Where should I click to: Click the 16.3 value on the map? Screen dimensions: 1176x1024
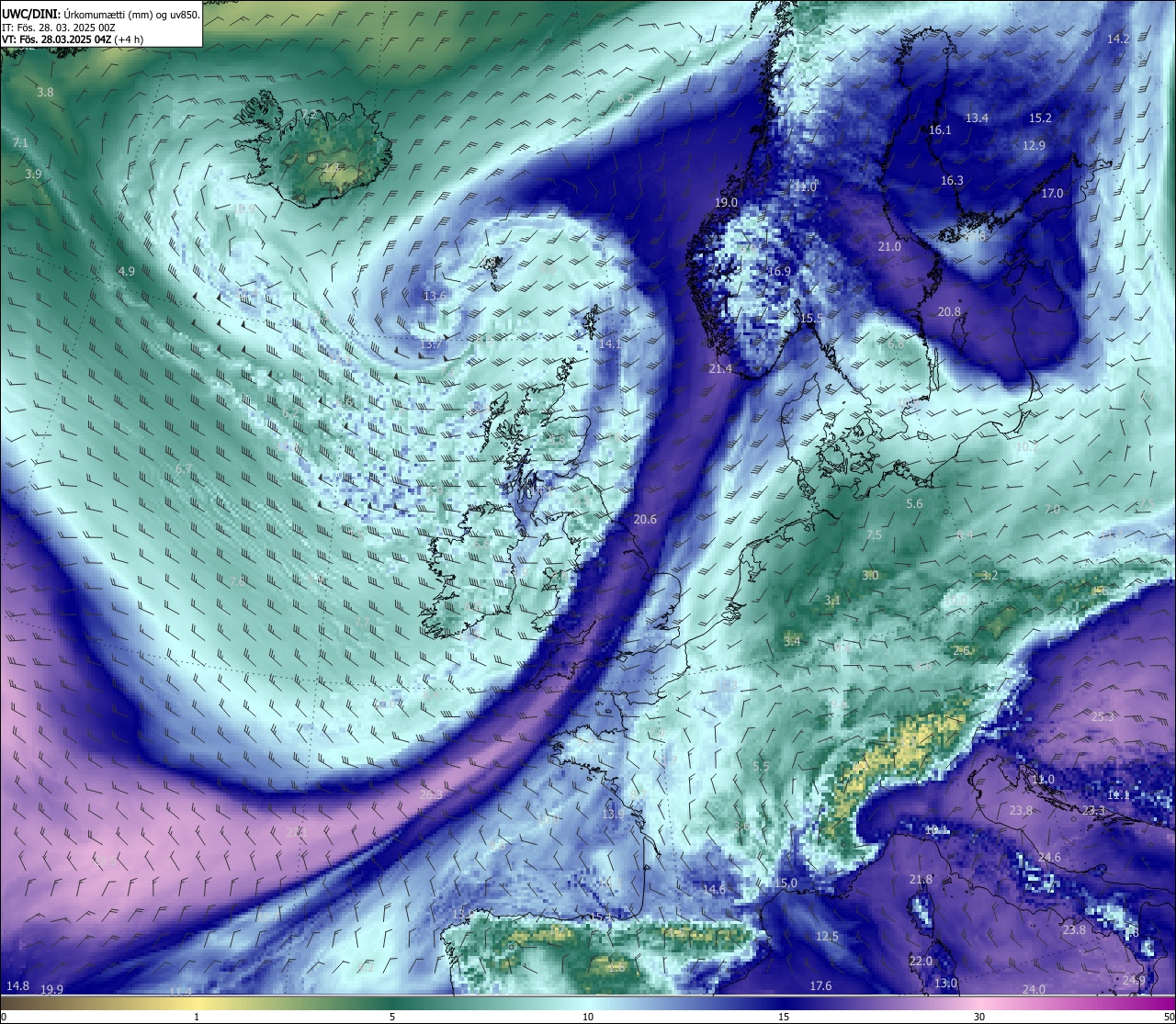coord(952,181)
